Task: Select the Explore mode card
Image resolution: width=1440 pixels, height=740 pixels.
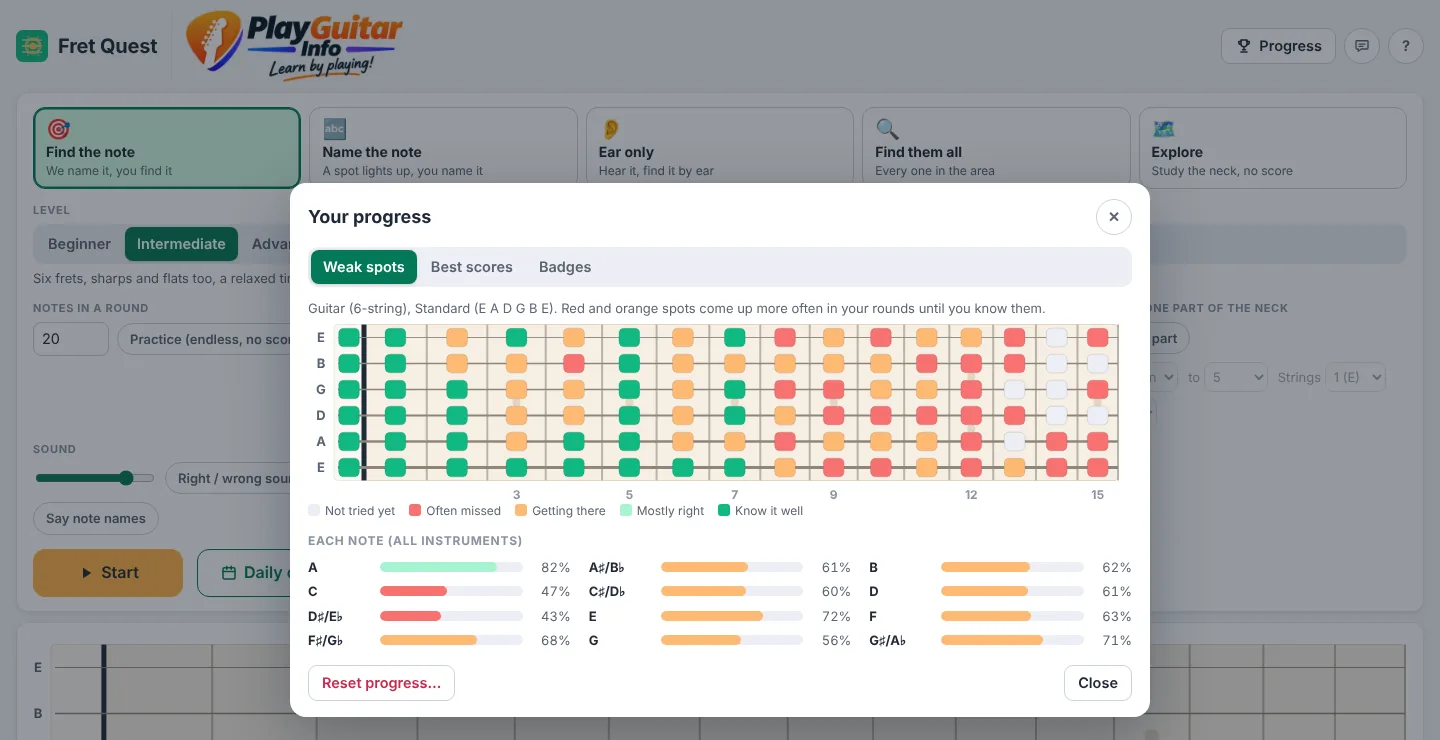Action: (x=1272, y=148)
